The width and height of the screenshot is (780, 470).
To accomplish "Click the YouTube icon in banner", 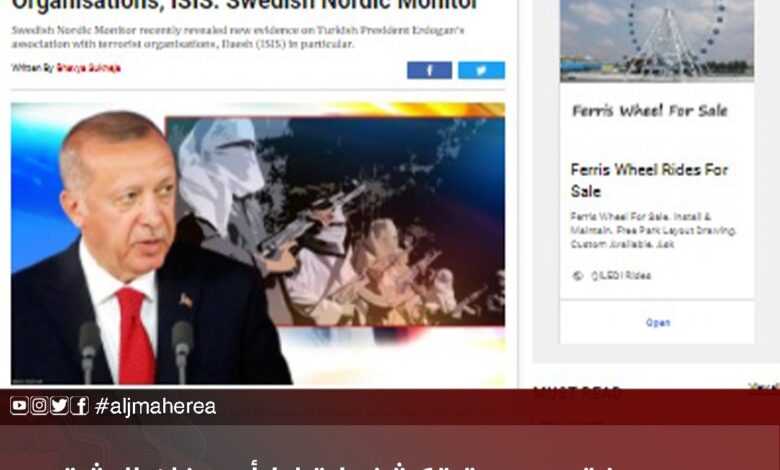I will point(19,406).
